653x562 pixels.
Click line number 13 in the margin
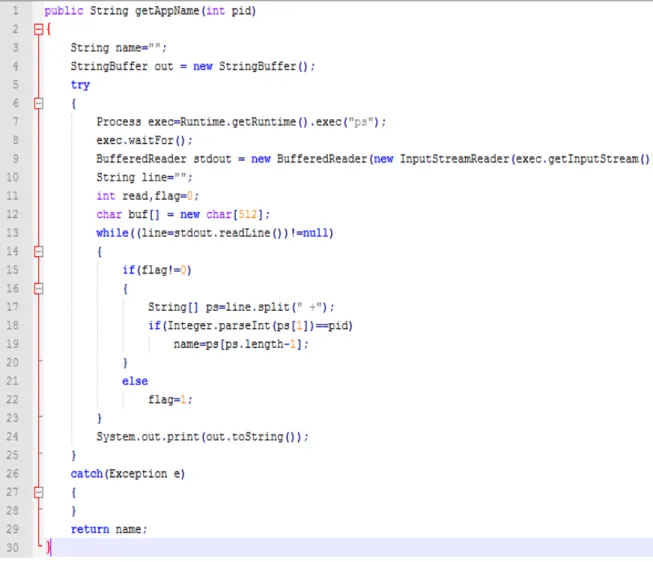tap(12, 232)
